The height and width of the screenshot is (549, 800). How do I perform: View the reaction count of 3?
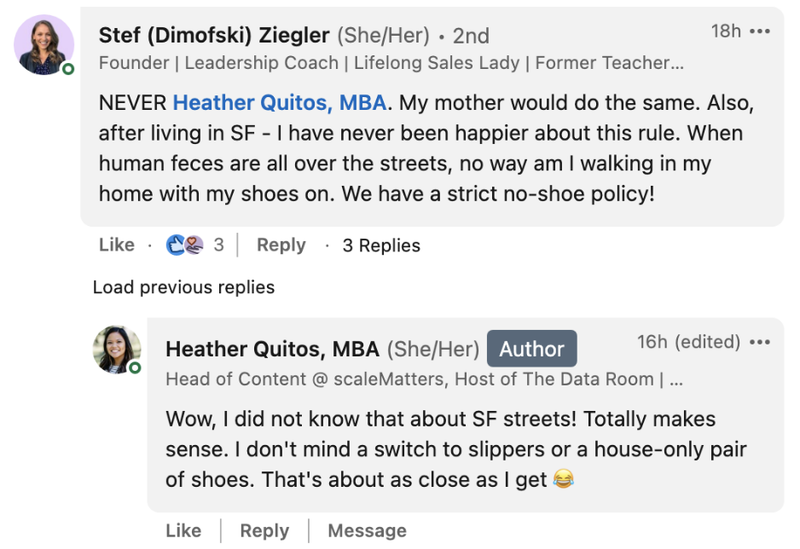(x=218, y=245)
